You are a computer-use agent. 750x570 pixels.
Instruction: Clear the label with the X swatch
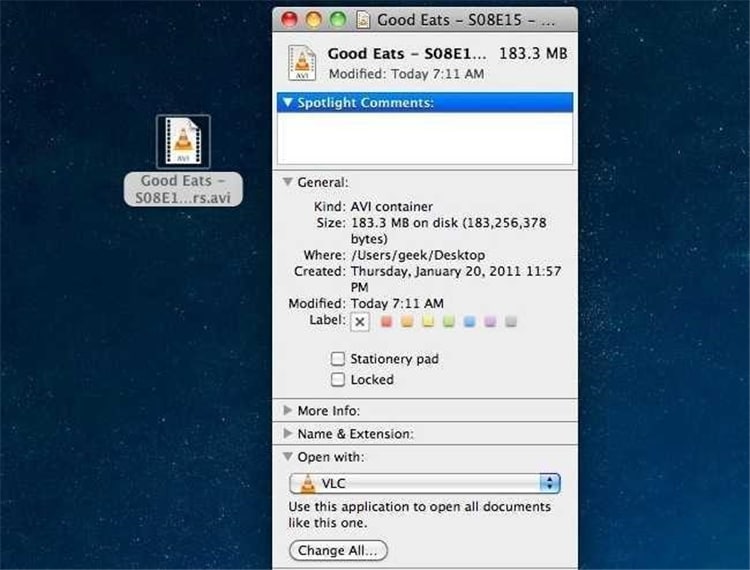360,322
